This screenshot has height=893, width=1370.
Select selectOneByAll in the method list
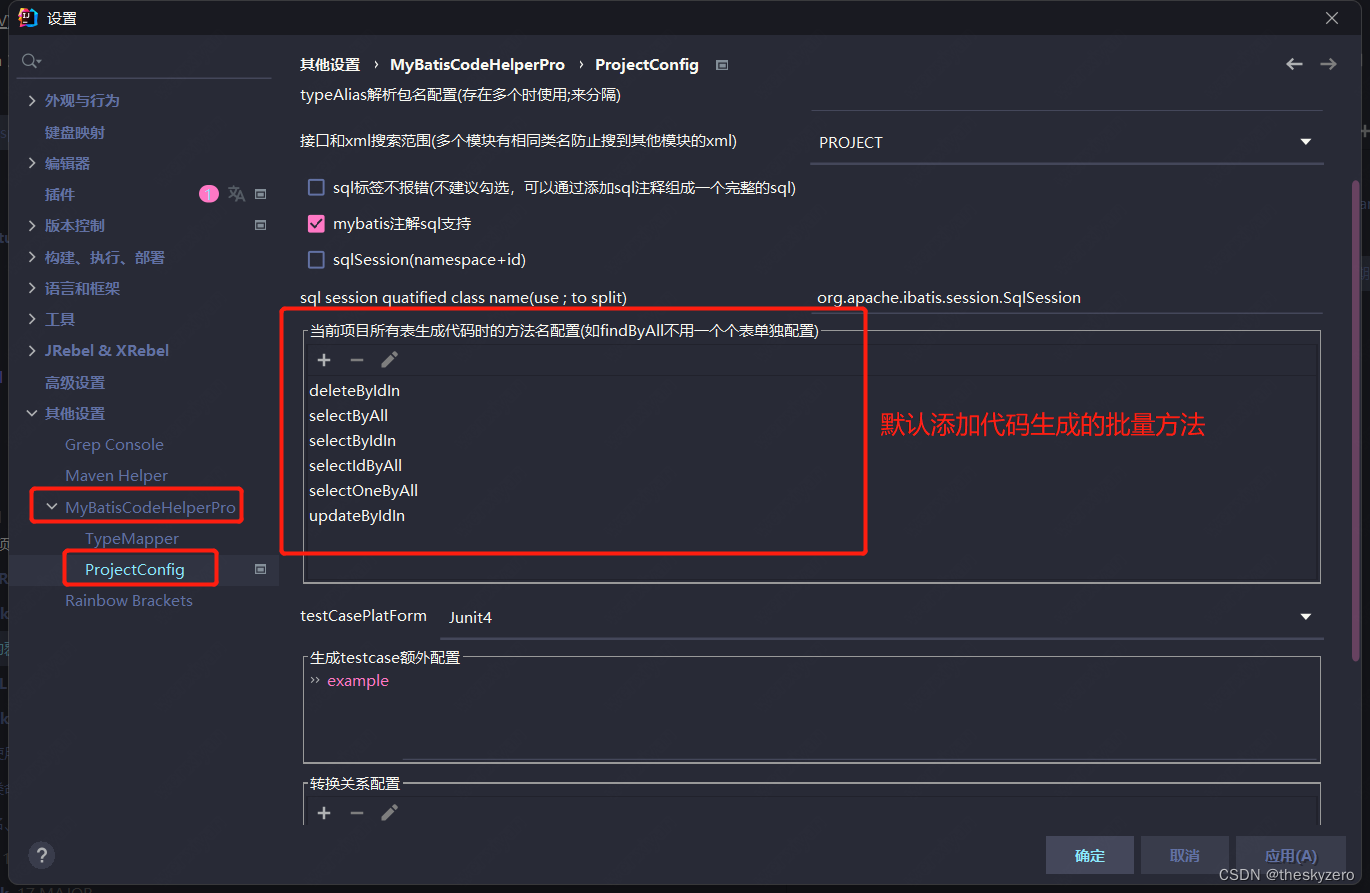pos(363,490)
